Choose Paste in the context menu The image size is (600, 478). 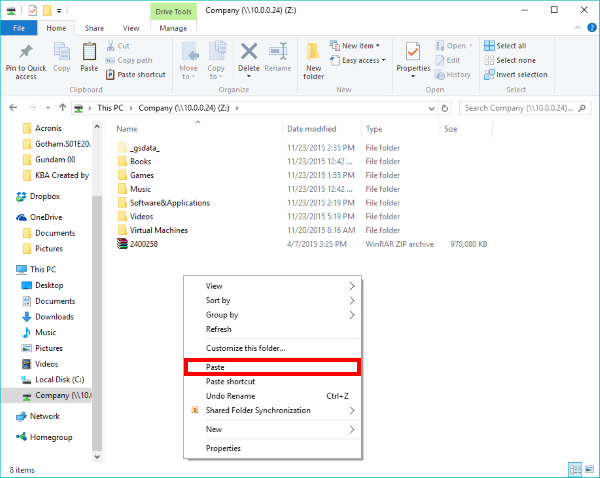point(272,367)
